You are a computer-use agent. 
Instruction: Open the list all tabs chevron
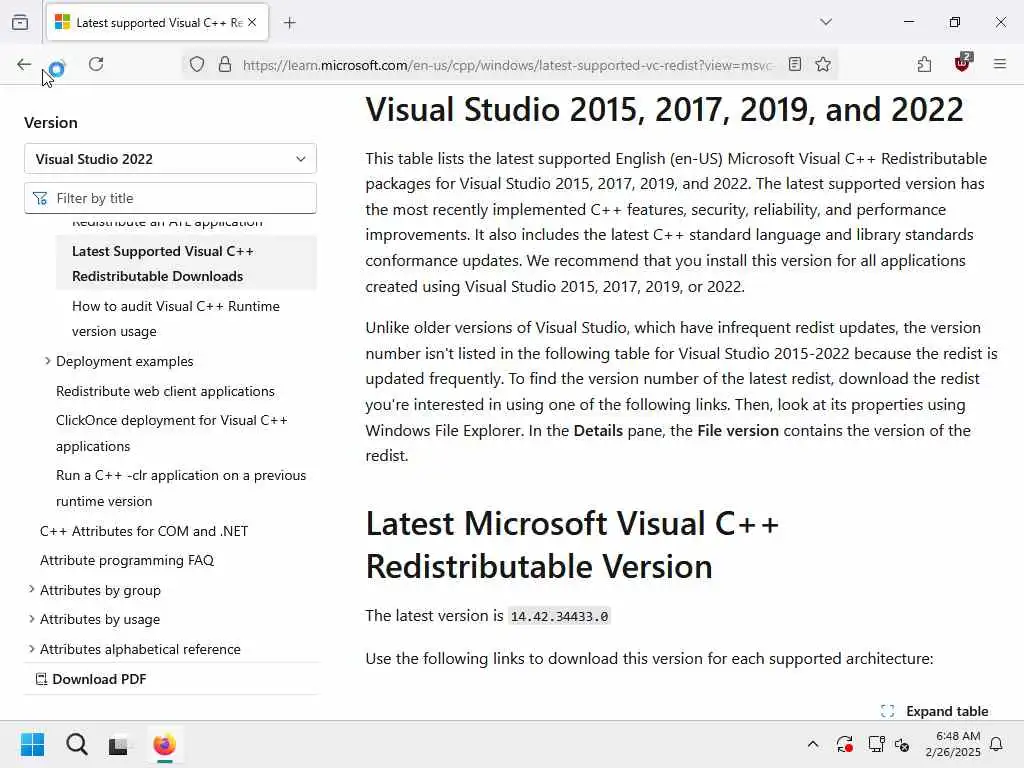826,22
